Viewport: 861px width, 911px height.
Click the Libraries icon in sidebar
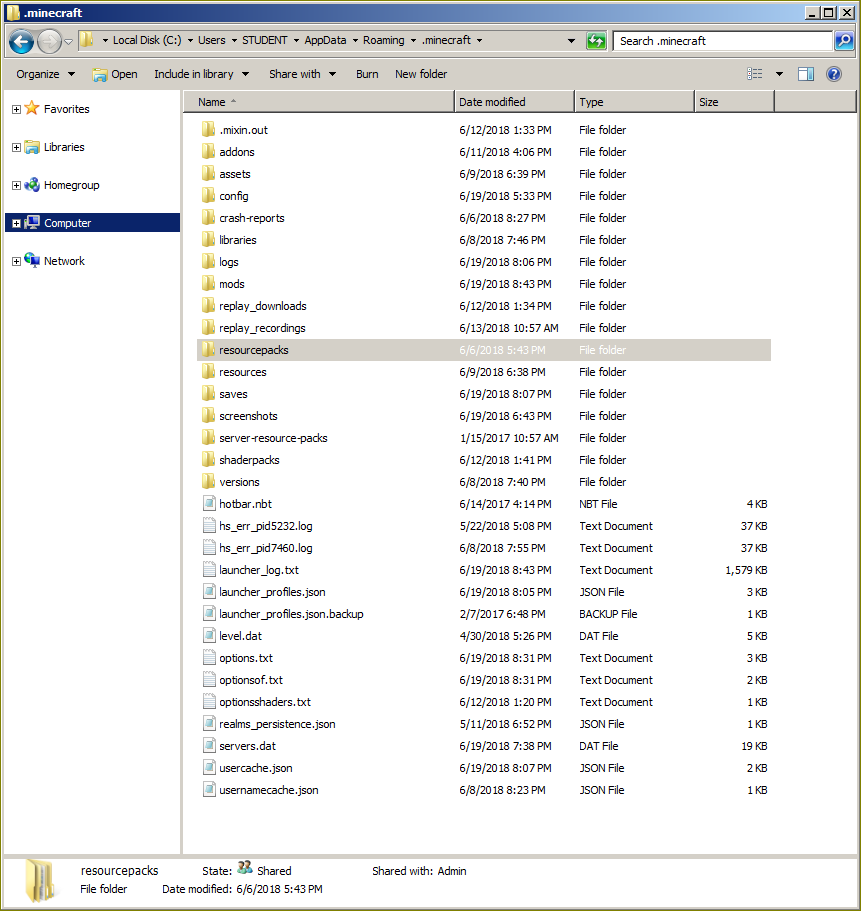pos(32,147)
